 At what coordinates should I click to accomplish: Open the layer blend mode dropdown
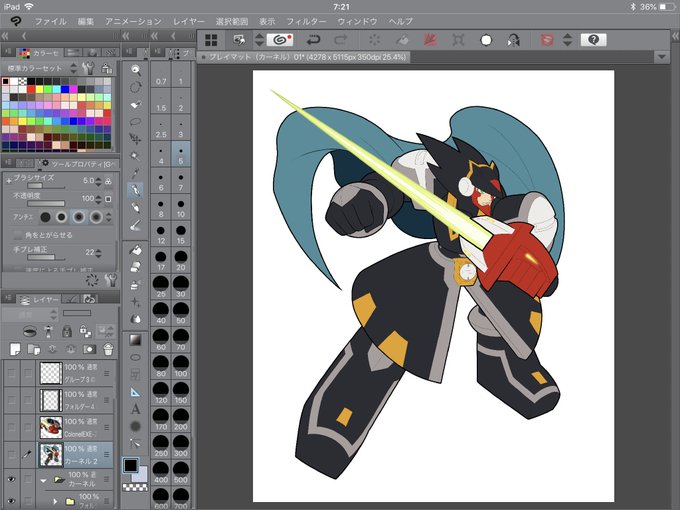29,314
